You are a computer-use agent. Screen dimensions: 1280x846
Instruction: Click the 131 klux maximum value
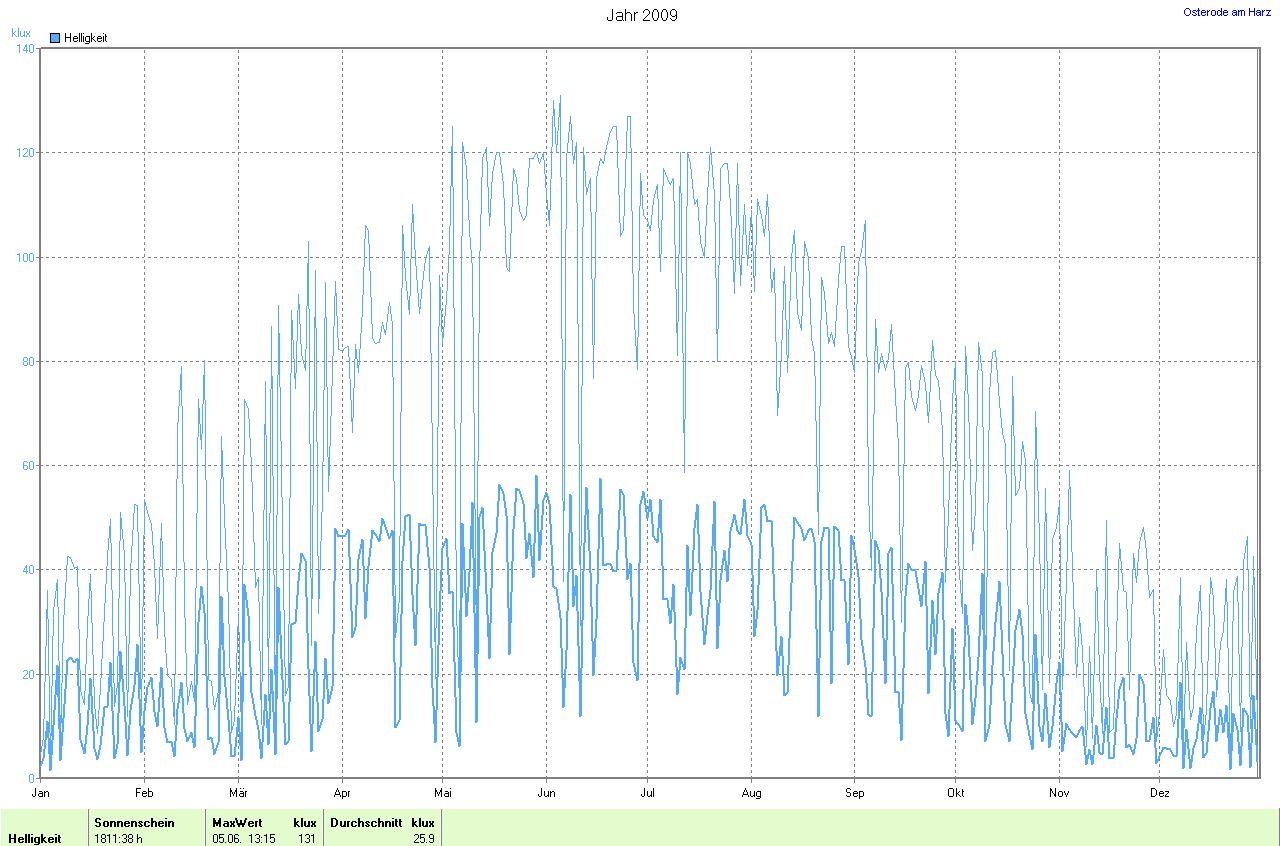(x=306, y=839)
